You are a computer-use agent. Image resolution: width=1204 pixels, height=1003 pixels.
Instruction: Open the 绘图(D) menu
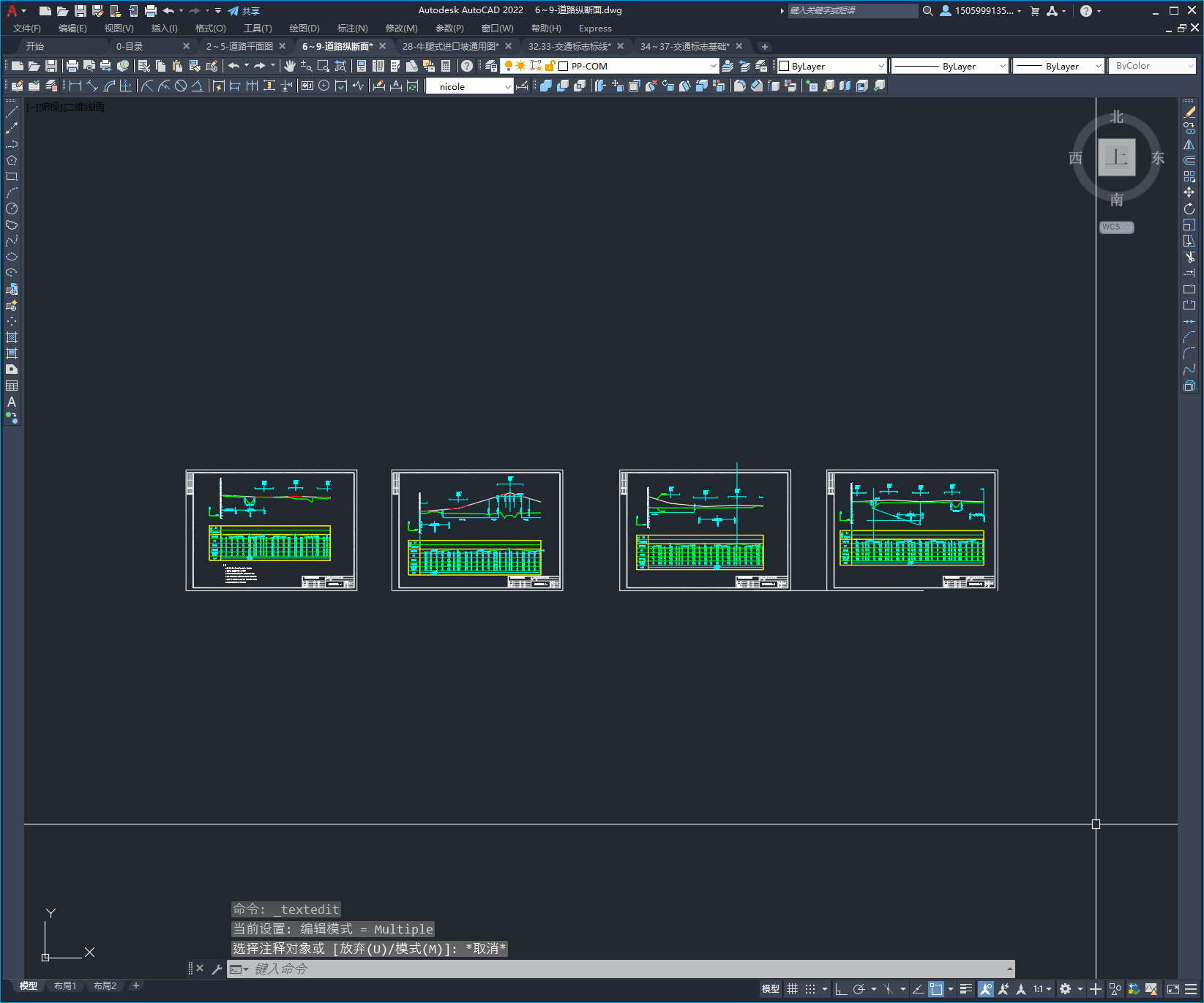(x=304, y=29)
